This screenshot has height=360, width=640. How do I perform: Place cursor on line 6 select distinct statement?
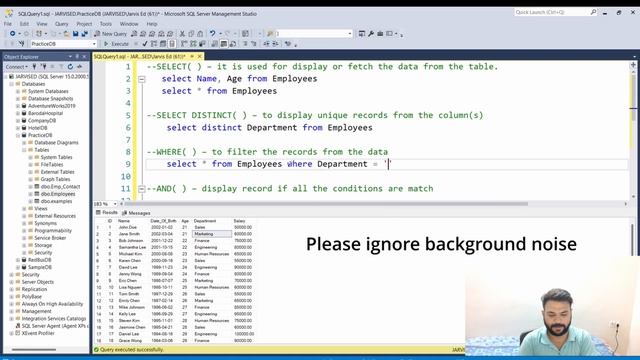269,128
